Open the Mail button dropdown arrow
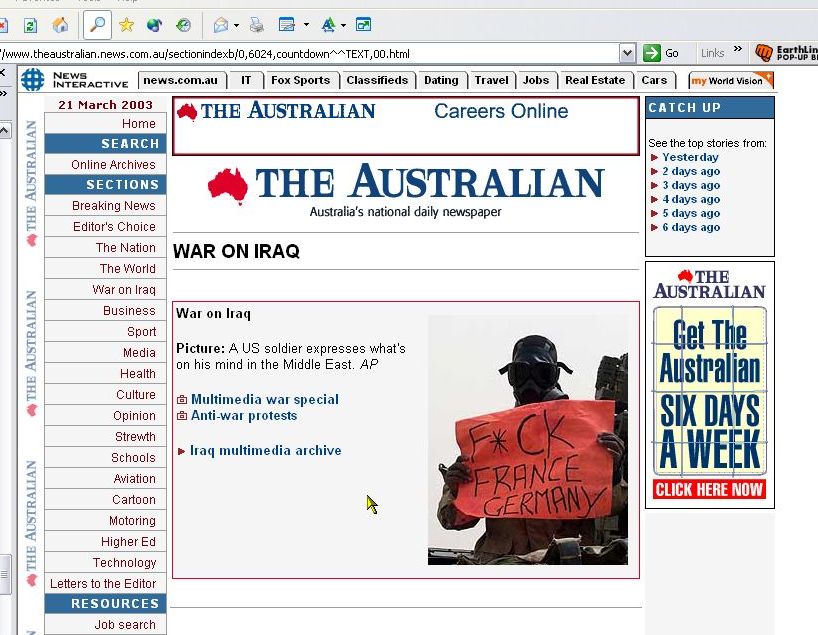 (235, 25)
